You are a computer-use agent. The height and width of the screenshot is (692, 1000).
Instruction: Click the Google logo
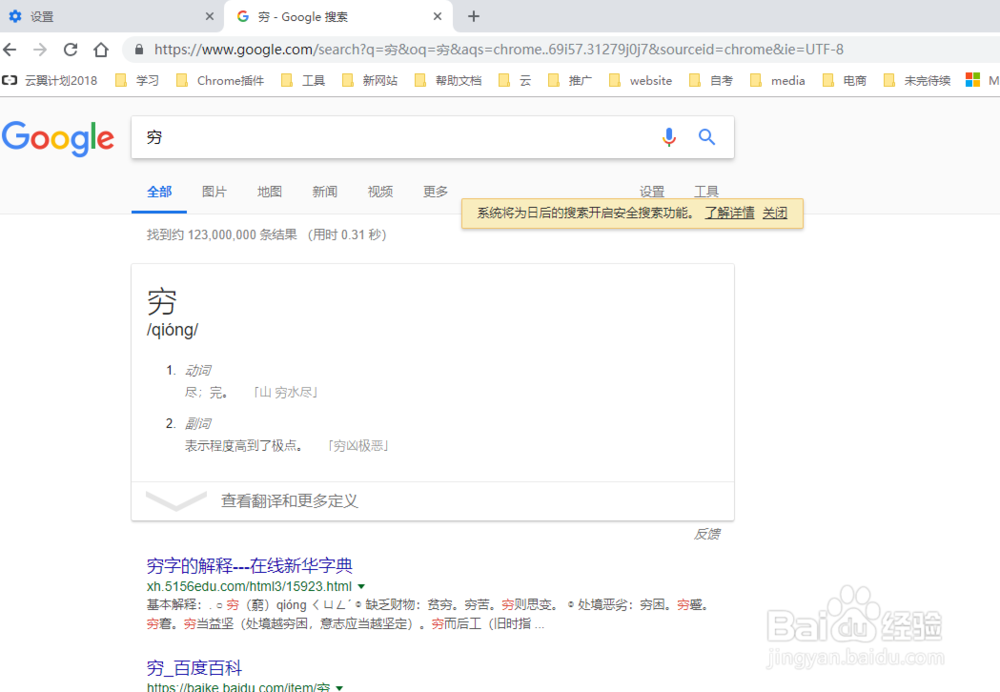coord(58,139)
